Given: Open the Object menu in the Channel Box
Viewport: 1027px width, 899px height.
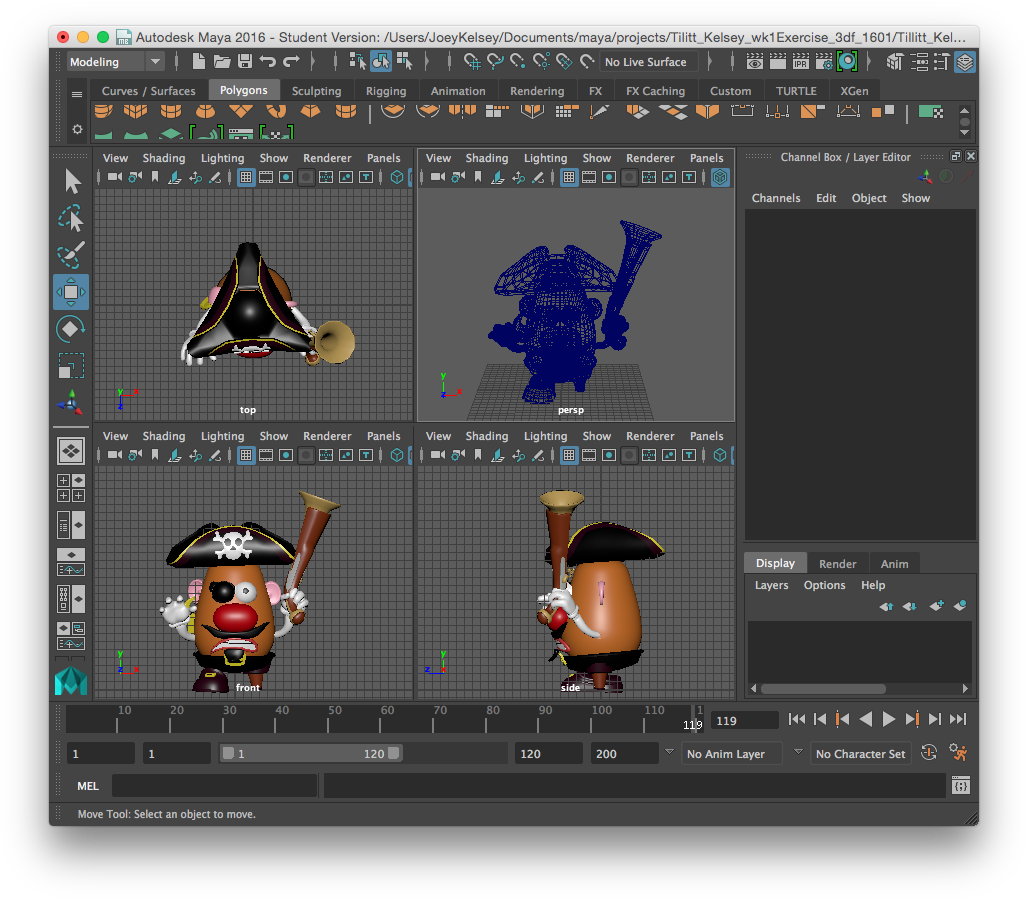Looking at the screenshot, I should pos(868,198).
